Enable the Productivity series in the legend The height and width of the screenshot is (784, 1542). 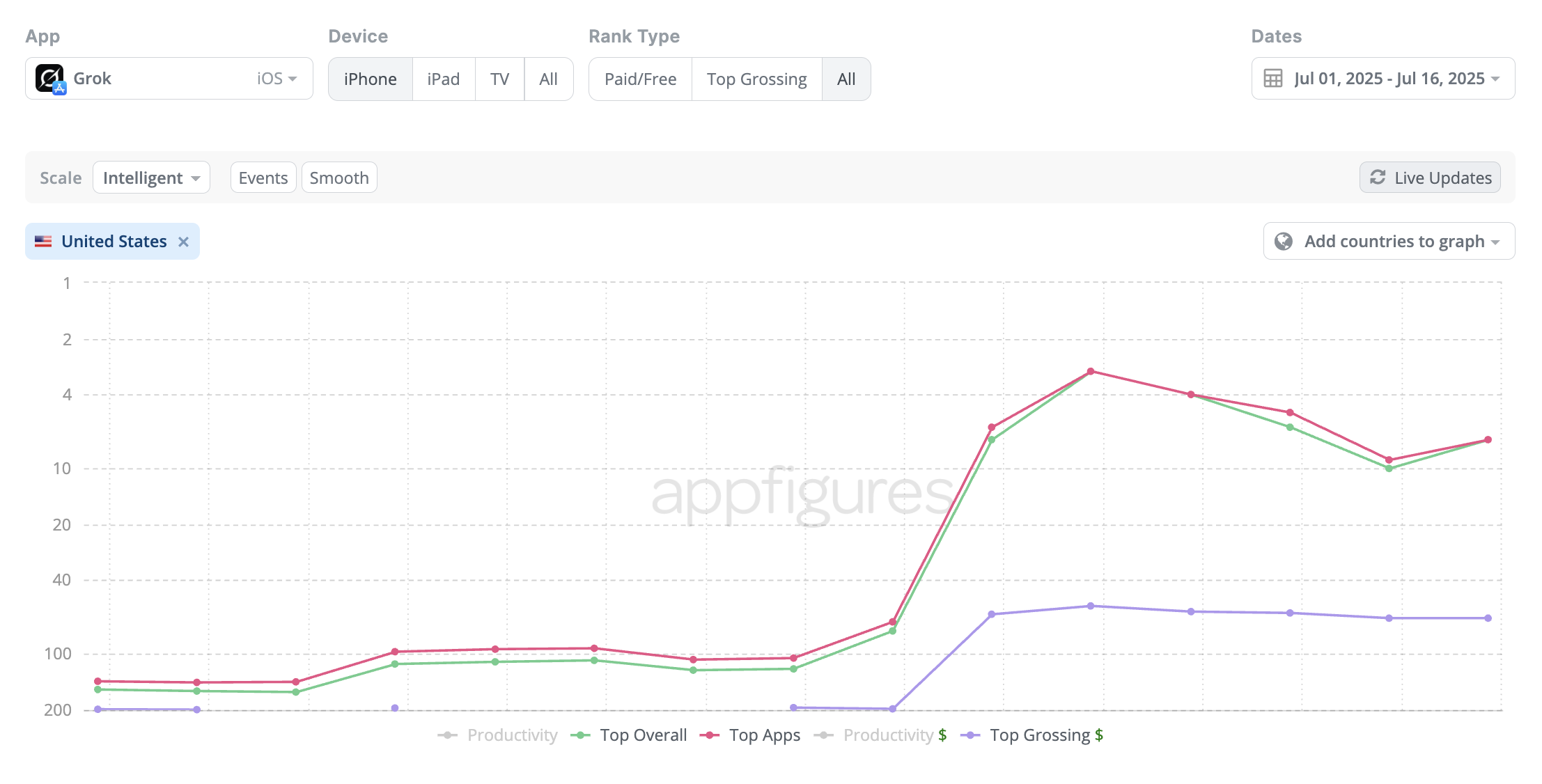(513, 735)
